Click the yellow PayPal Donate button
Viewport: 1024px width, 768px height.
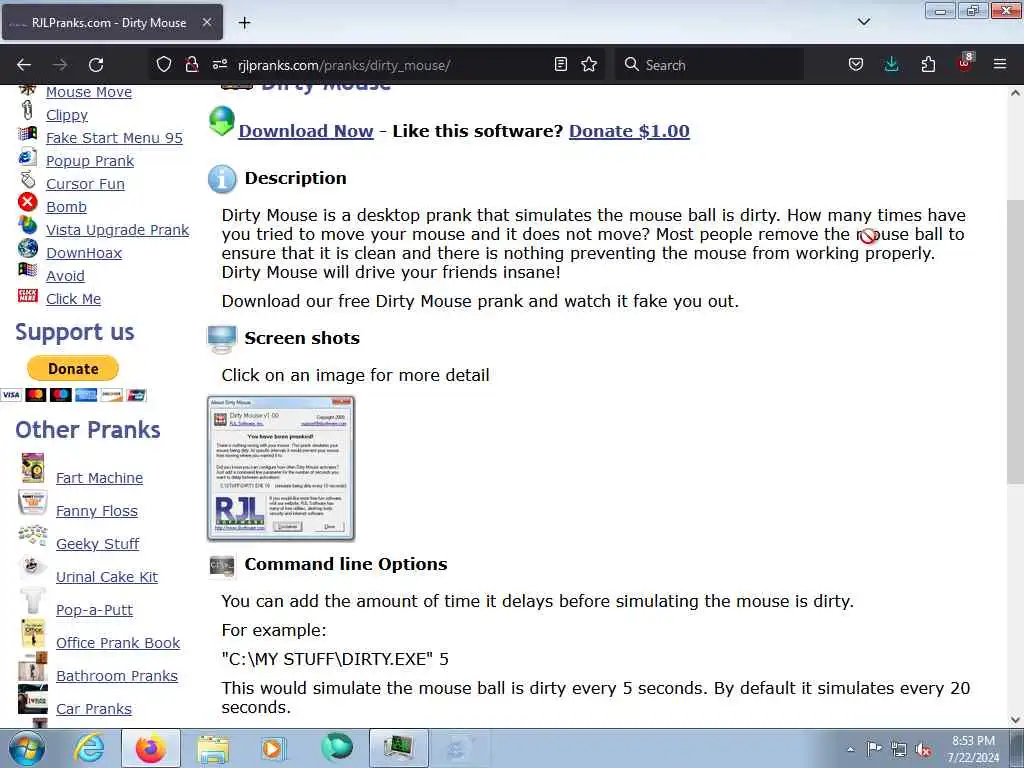pos(72,368)
